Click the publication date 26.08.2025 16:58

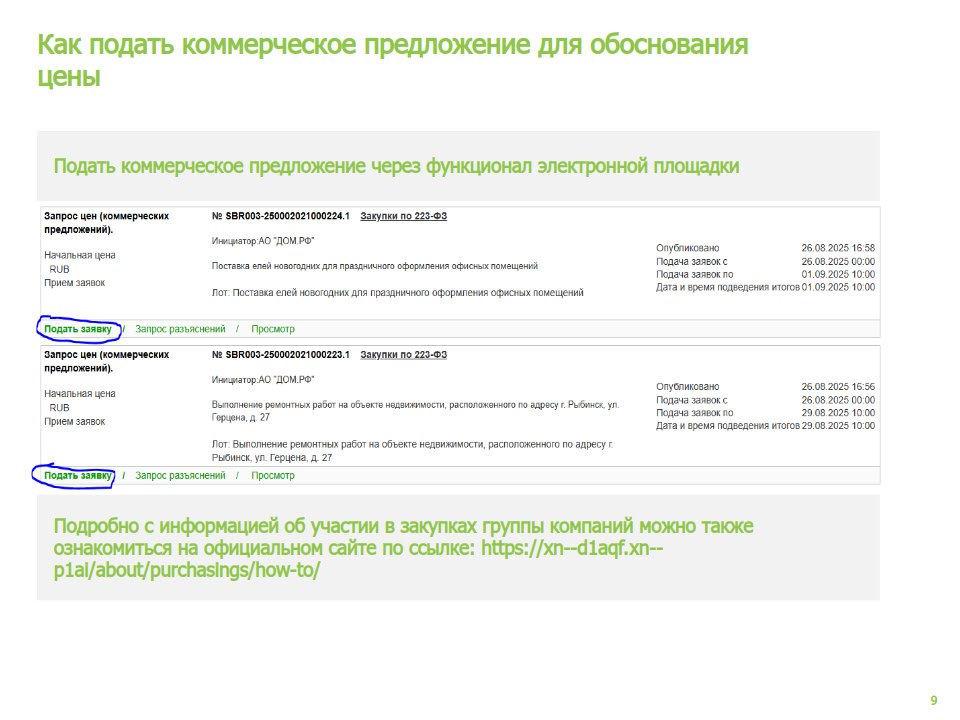(x=838, y=248)
